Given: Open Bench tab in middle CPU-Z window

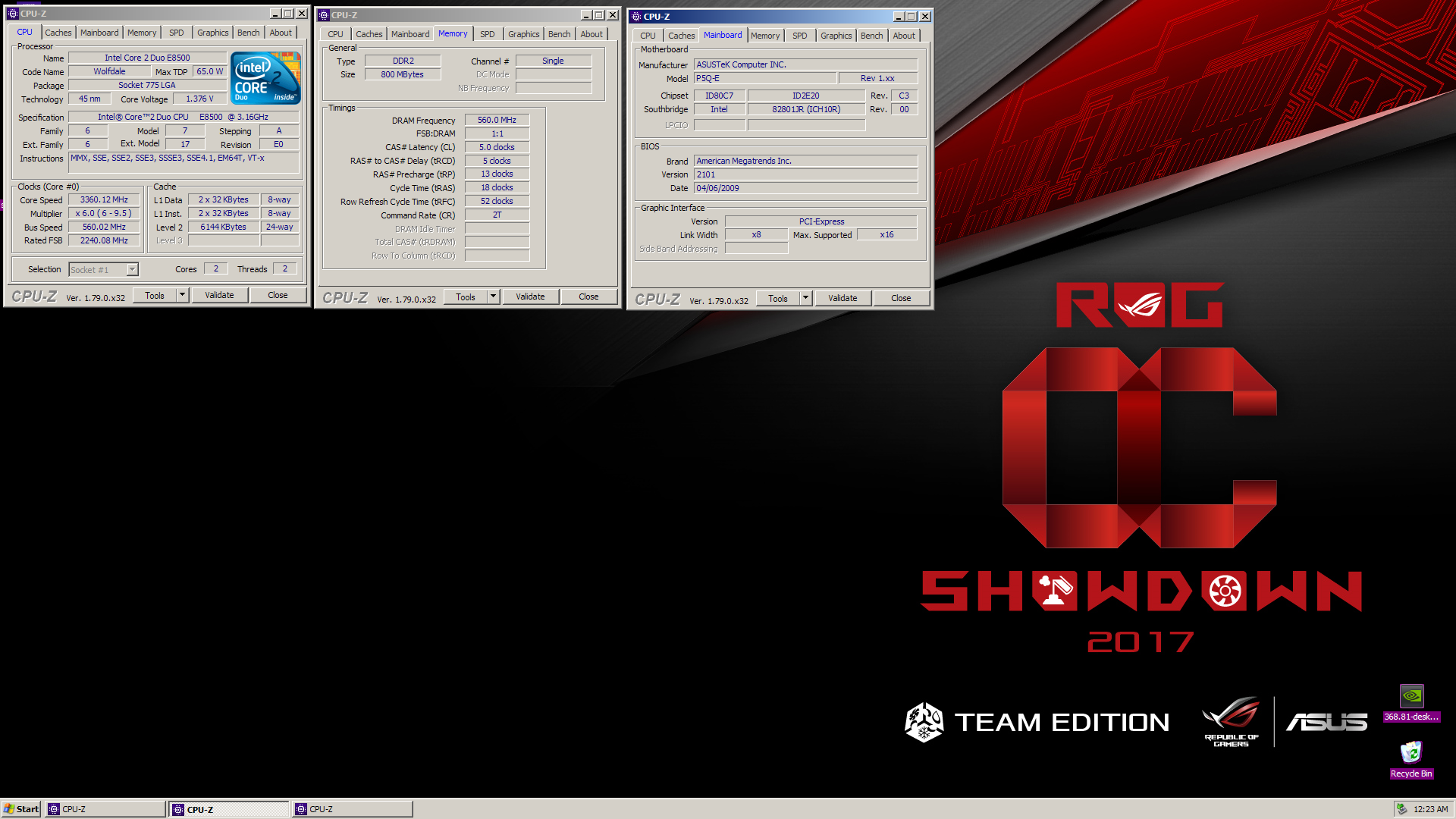Looking at the screenshot, I should tap(559, 34).
